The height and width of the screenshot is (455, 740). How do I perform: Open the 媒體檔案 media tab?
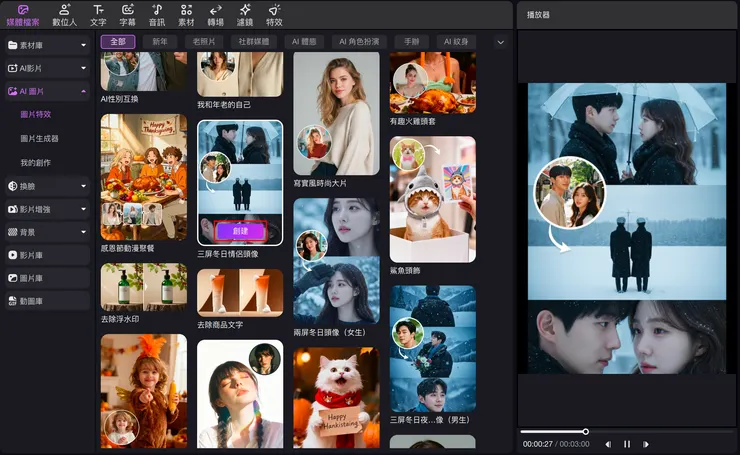click(23, 15)
